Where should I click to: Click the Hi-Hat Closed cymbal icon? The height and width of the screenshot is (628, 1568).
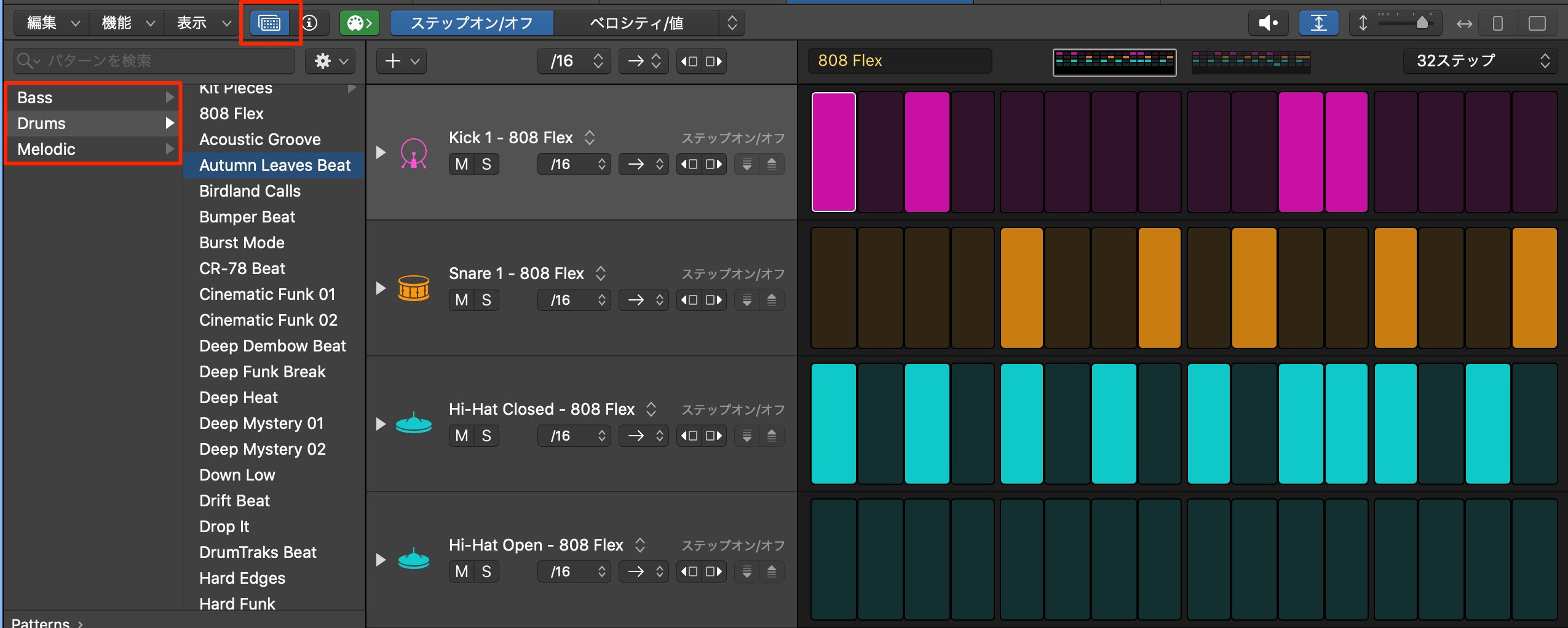tap(414, 423)
